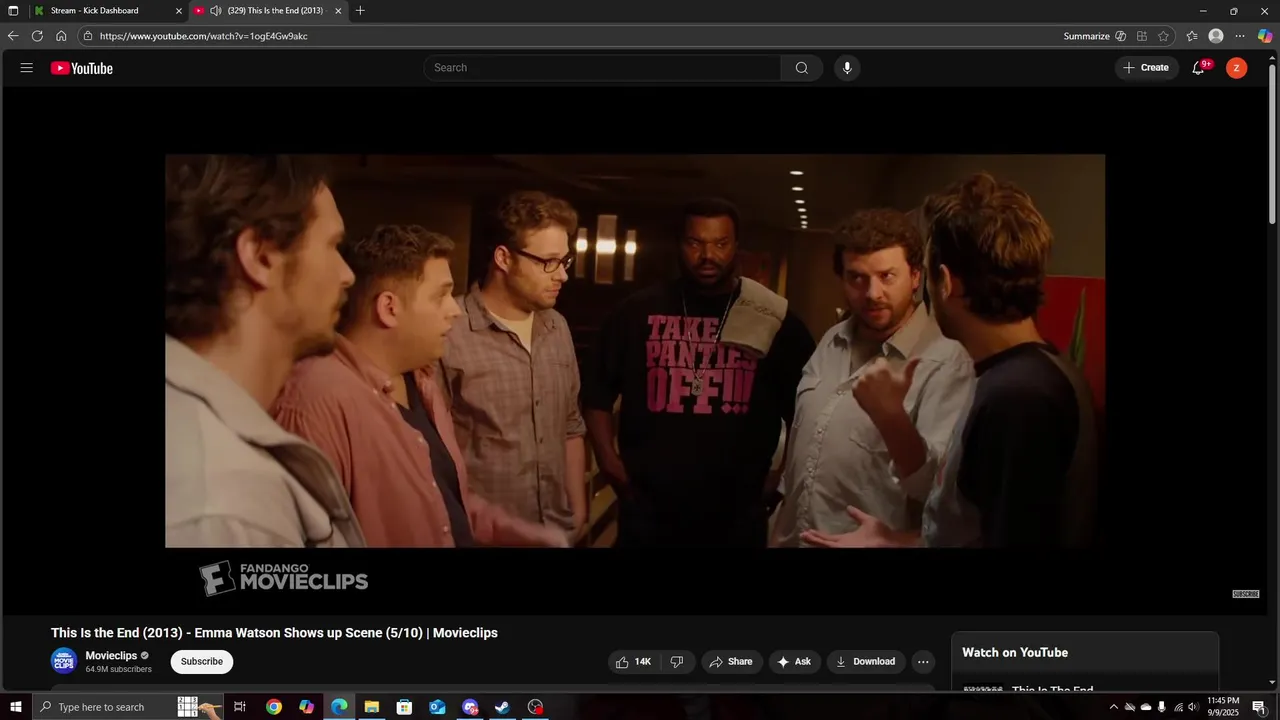This screenshot has height=720, width=1280.
Task: Open the browser home page
Action: pyautogui.click(x=61, y=36)
